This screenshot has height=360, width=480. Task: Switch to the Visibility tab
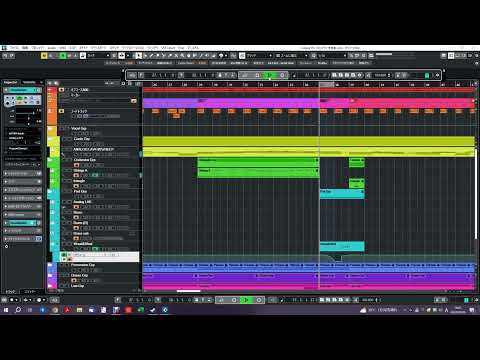29,82
